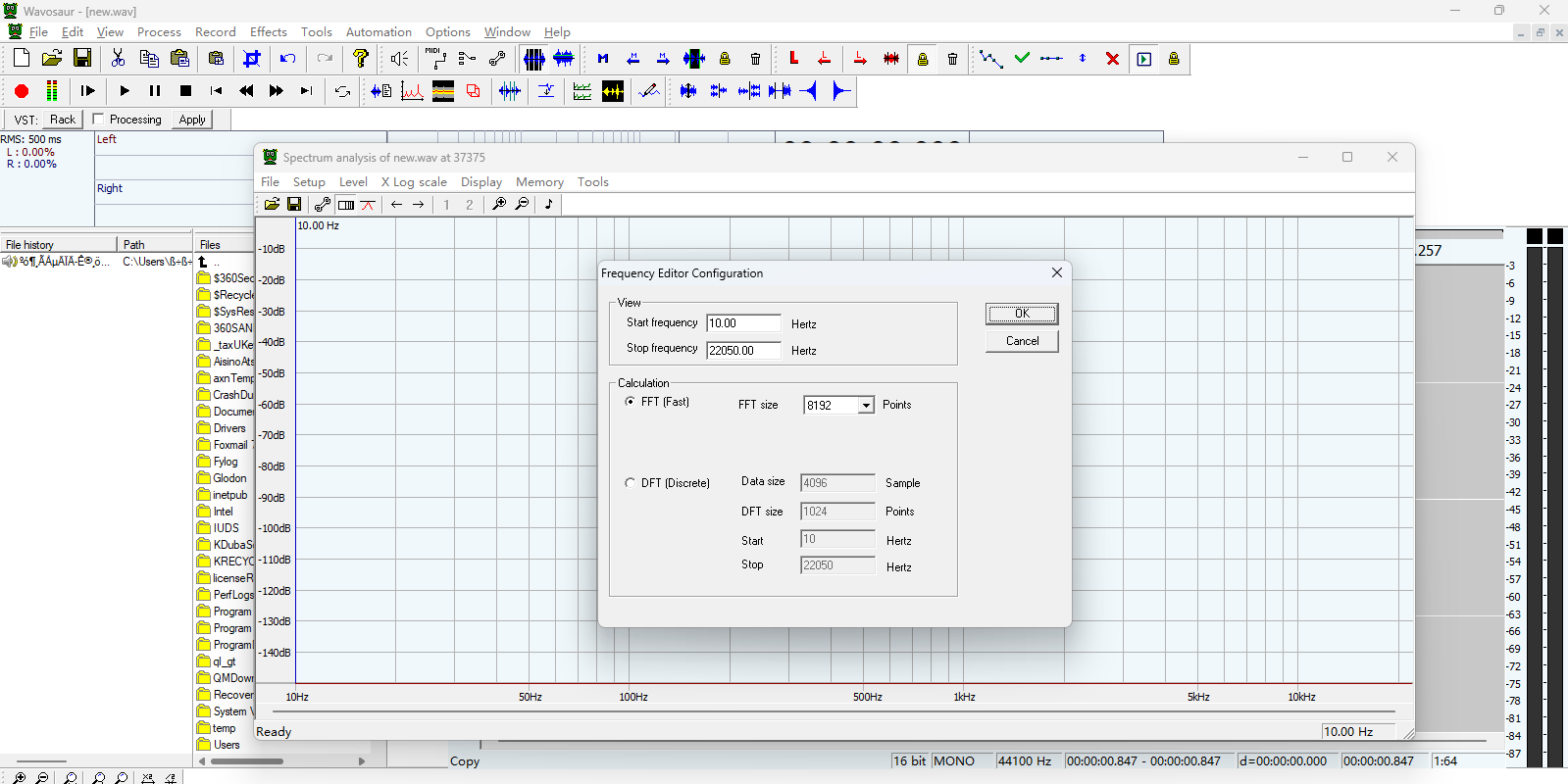Screen dimensions: 1568x784
Task: Expand the FFT size dropdown
Action: click(866, 406)
